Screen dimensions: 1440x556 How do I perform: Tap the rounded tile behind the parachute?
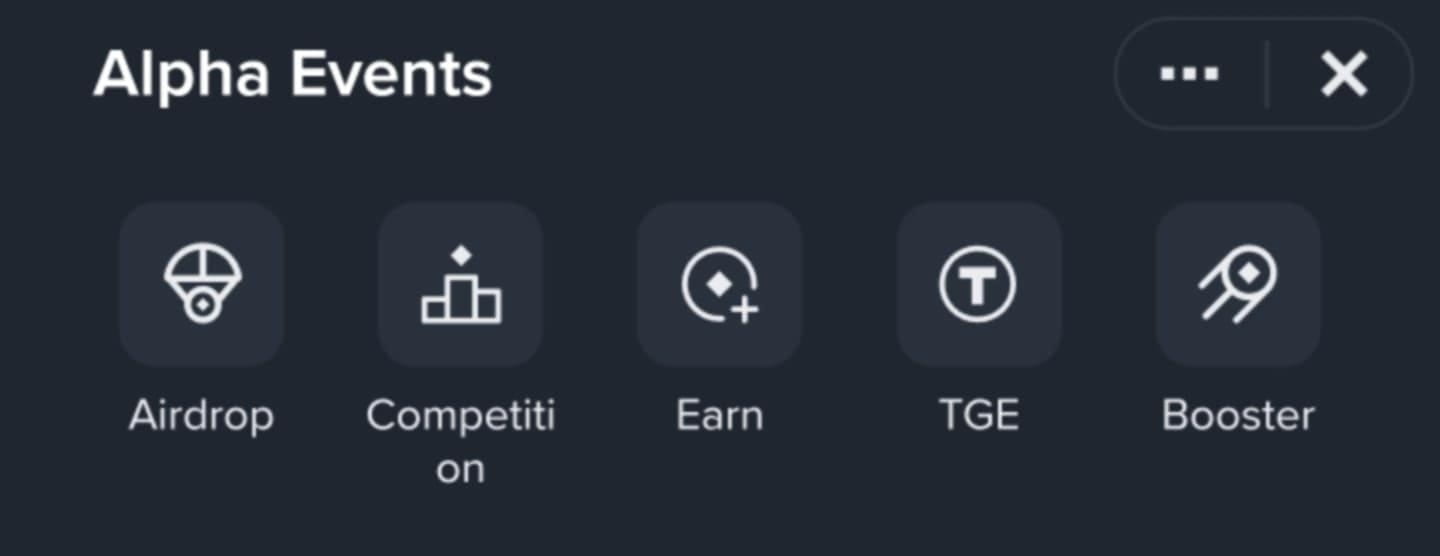point(202,284)
